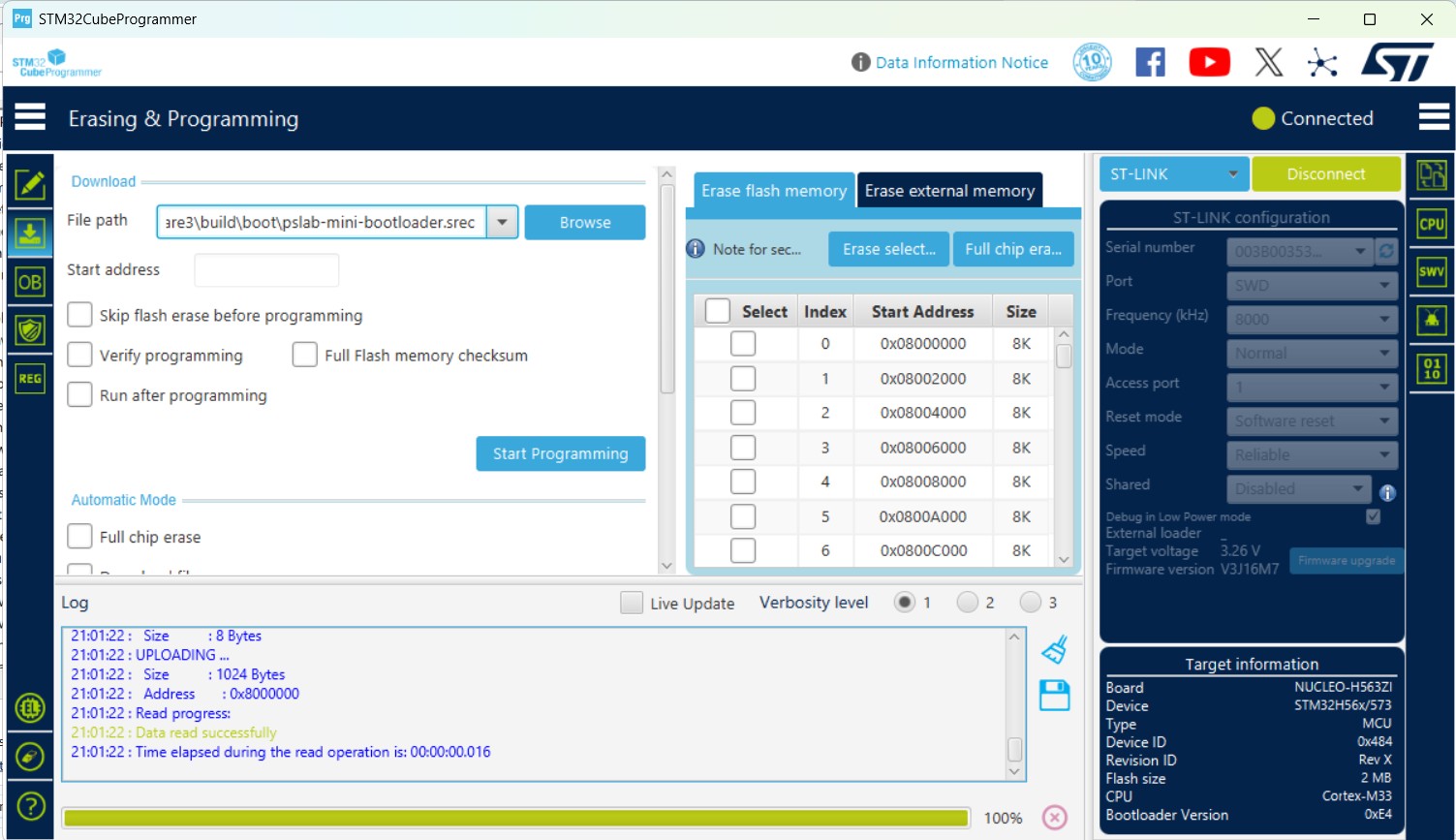This screenshot has width=1456, height=840.
Task: Click Start Programming button
Action: click(560, 453)
